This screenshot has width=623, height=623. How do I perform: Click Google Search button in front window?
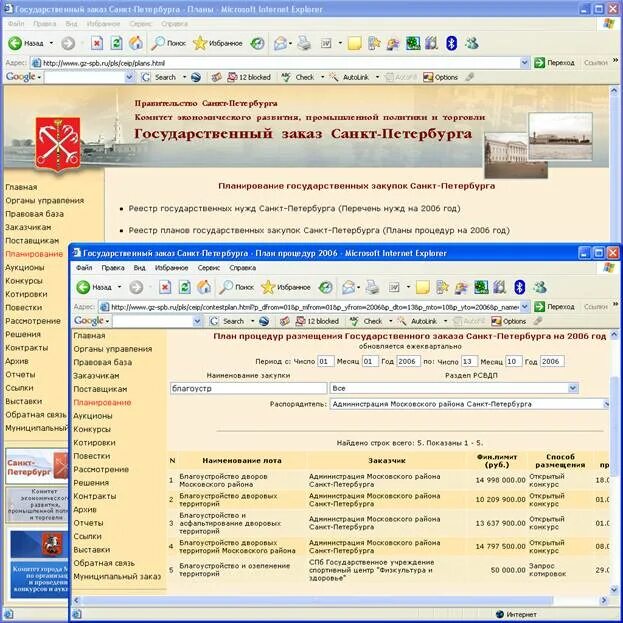(228, 321)
